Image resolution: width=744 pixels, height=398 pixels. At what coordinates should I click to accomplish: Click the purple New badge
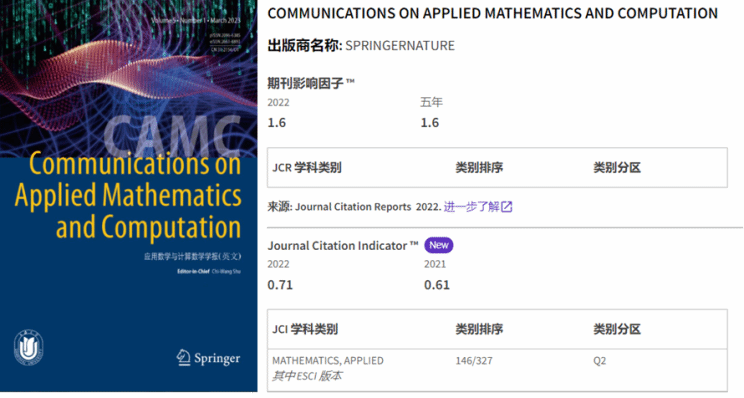point(438,245)
